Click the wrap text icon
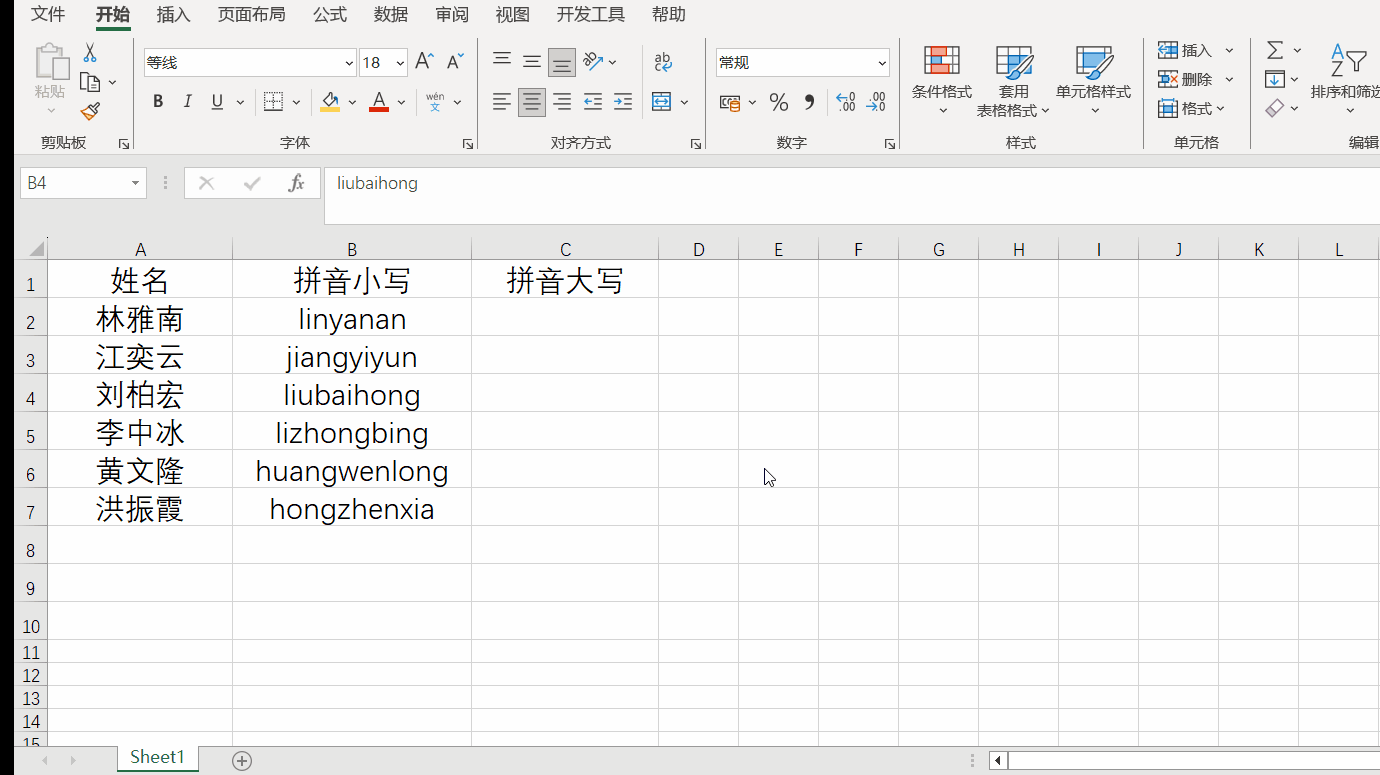The image size is (1380, 775). point(663,62)
